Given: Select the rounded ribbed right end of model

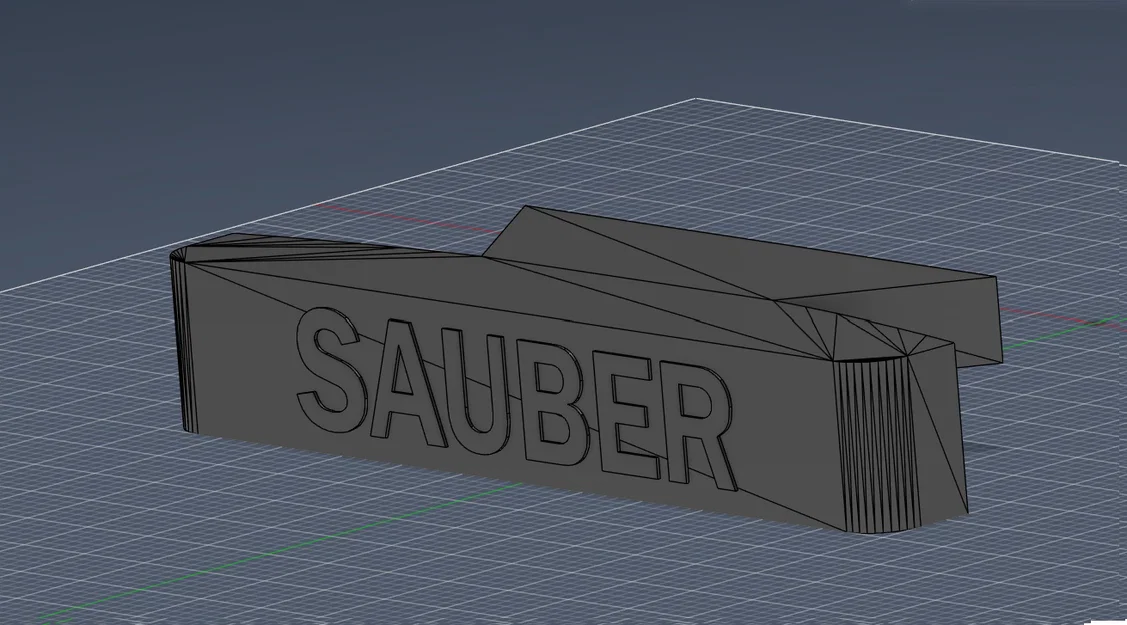Looking at the screenshot, I should 878,443.
